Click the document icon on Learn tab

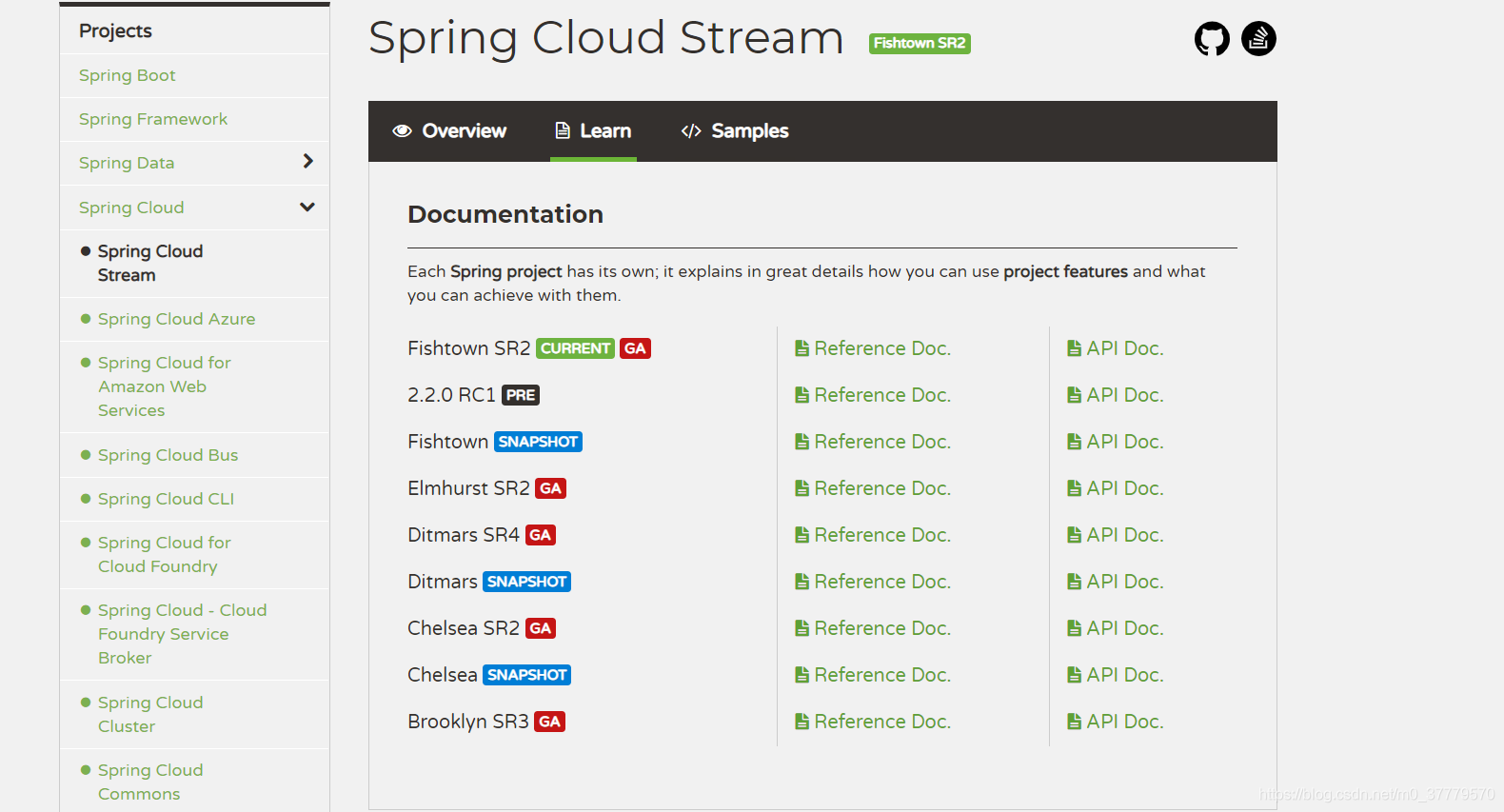point(563,130)
